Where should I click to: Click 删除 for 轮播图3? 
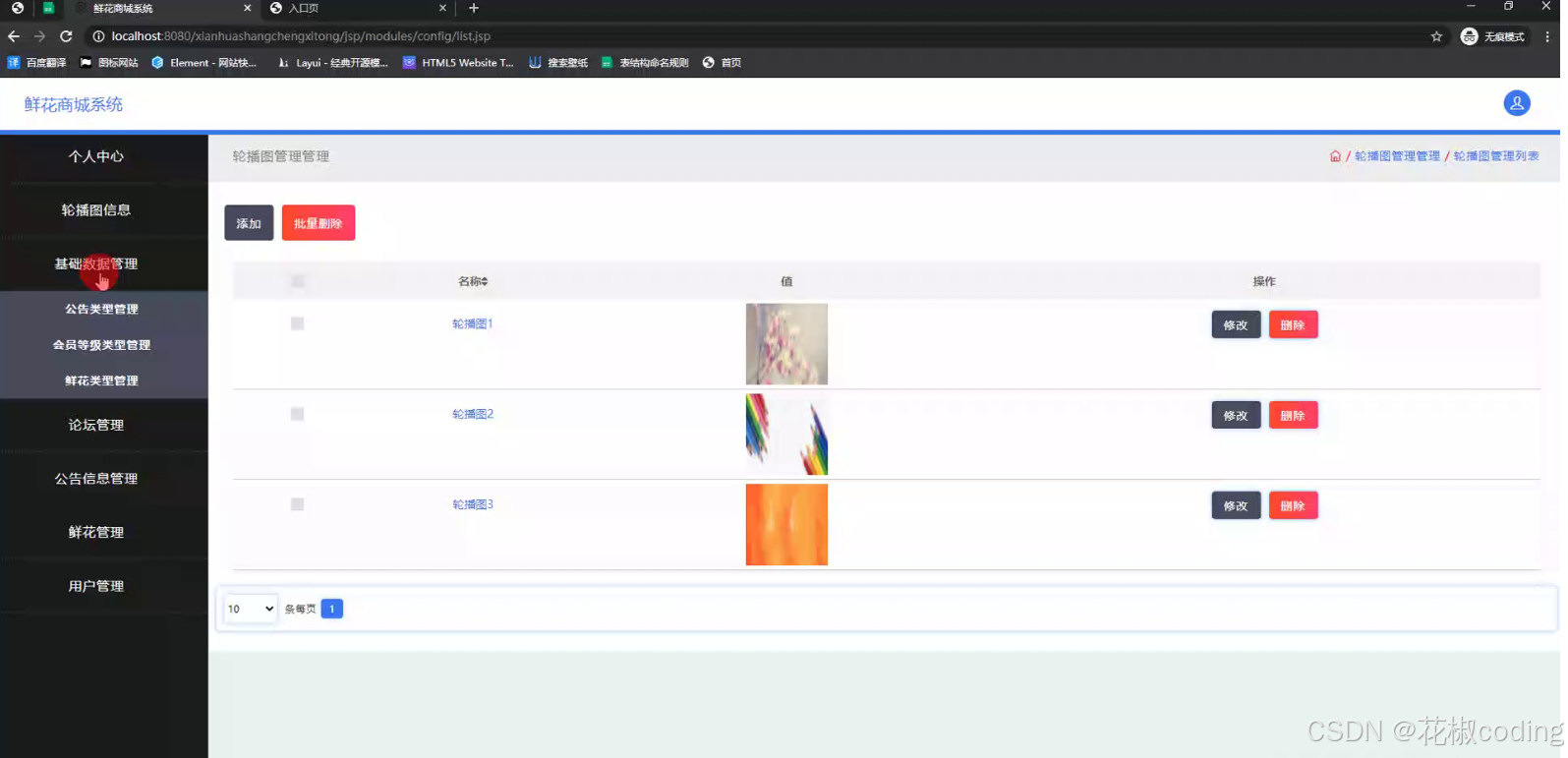click(1293, 506)
